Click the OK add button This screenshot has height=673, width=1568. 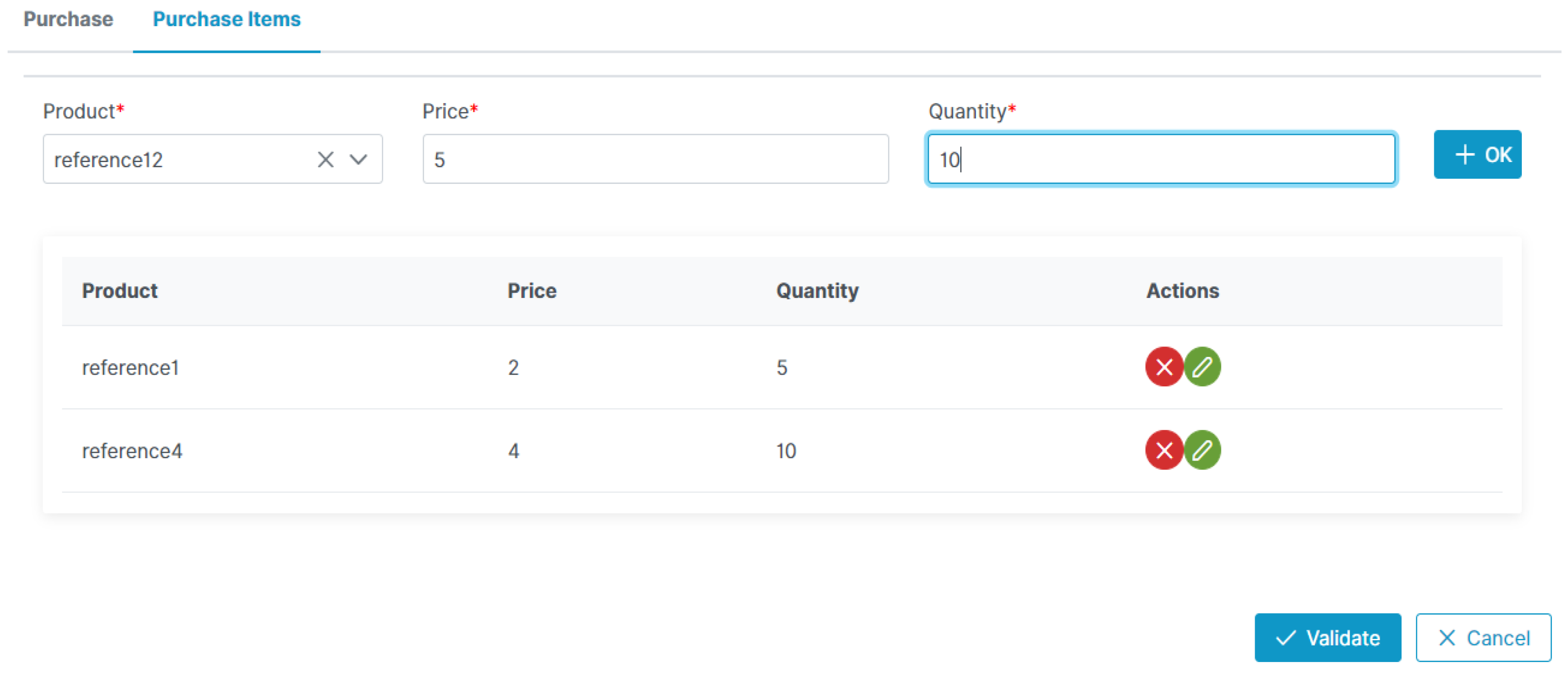tap(1477, 154)
